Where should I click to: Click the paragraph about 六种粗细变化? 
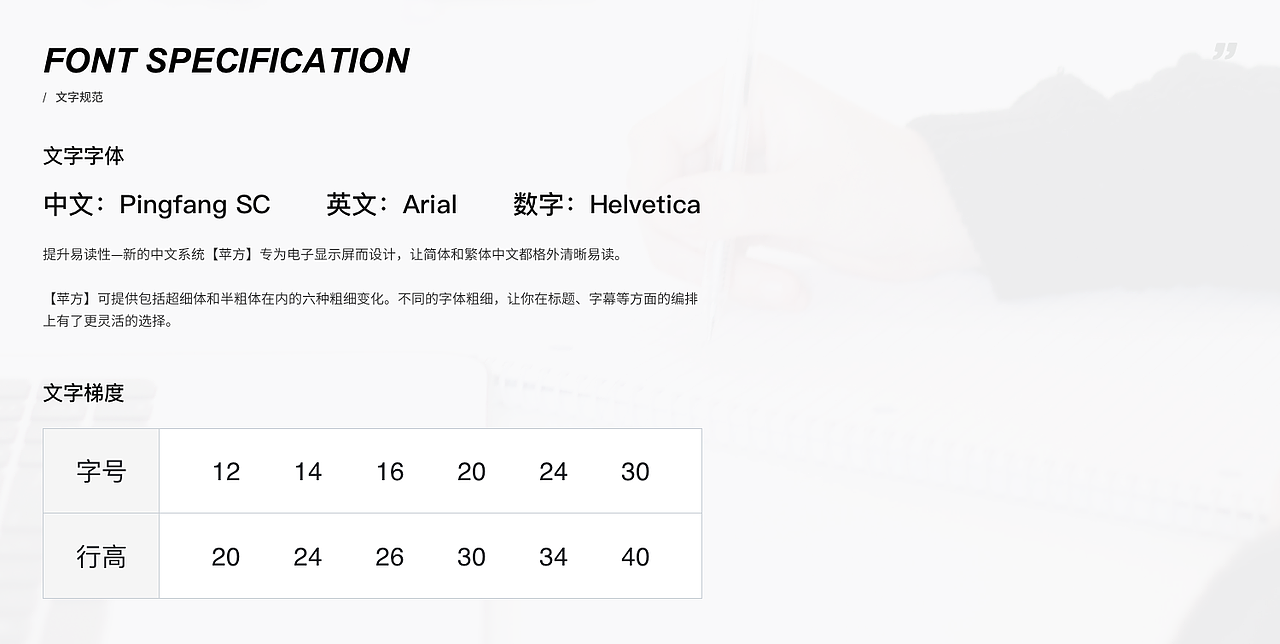pos(370,310)
